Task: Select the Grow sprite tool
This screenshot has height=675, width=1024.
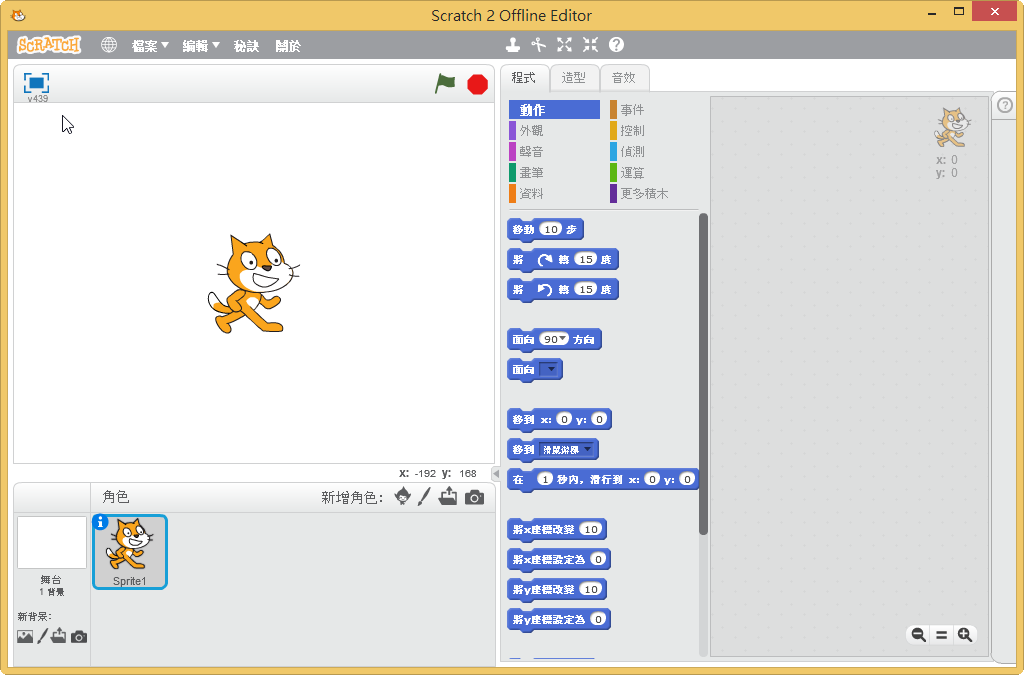Action: tap(564, 44)
